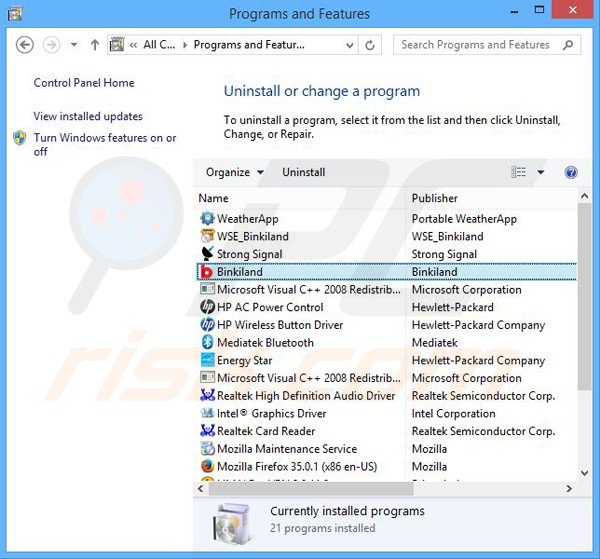
Task: Click the Search Programs and Features box
Action: [x=487, y=45]
